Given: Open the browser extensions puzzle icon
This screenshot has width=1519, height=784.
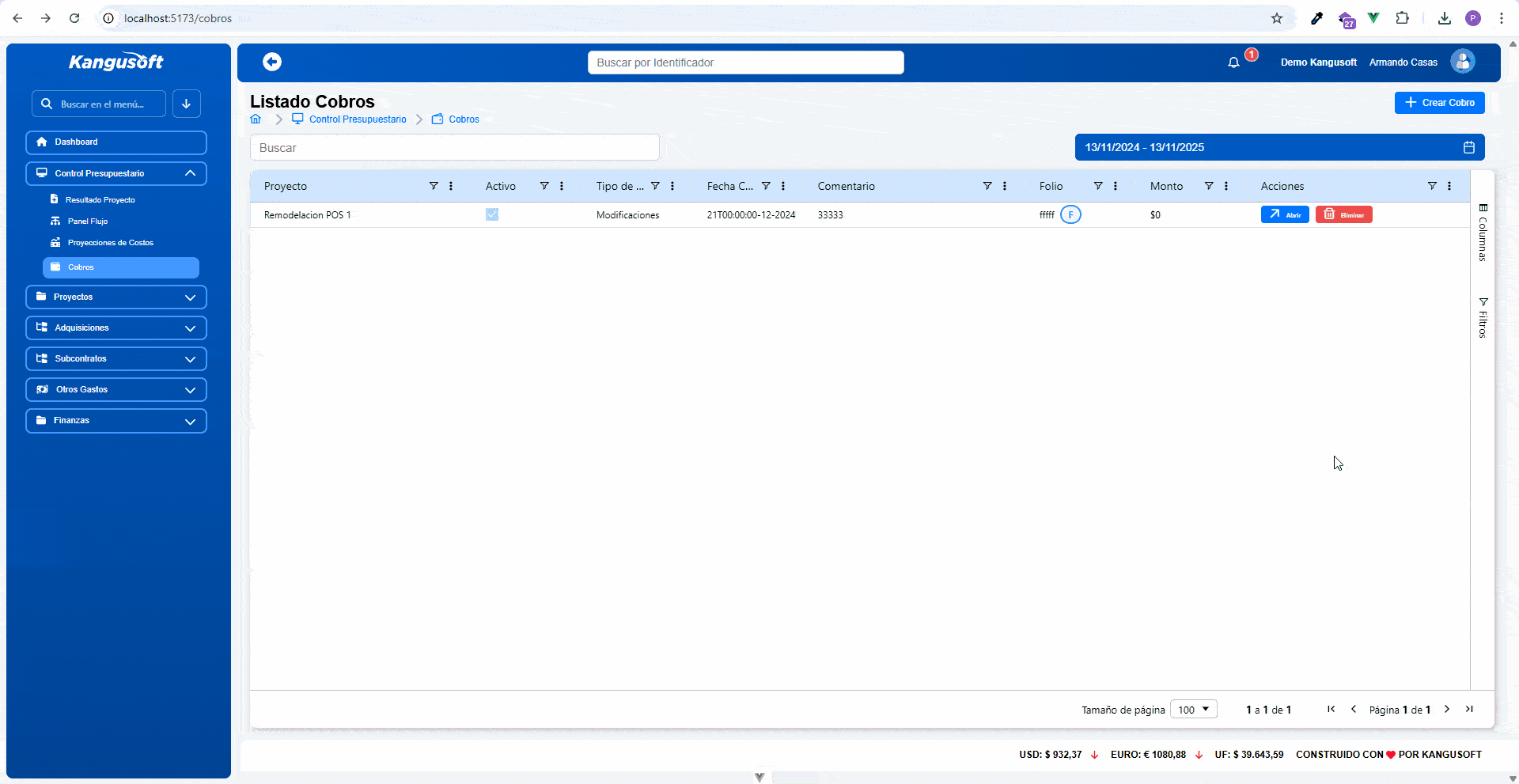Looking at the screenshot, I should (x=1402, y=18).
